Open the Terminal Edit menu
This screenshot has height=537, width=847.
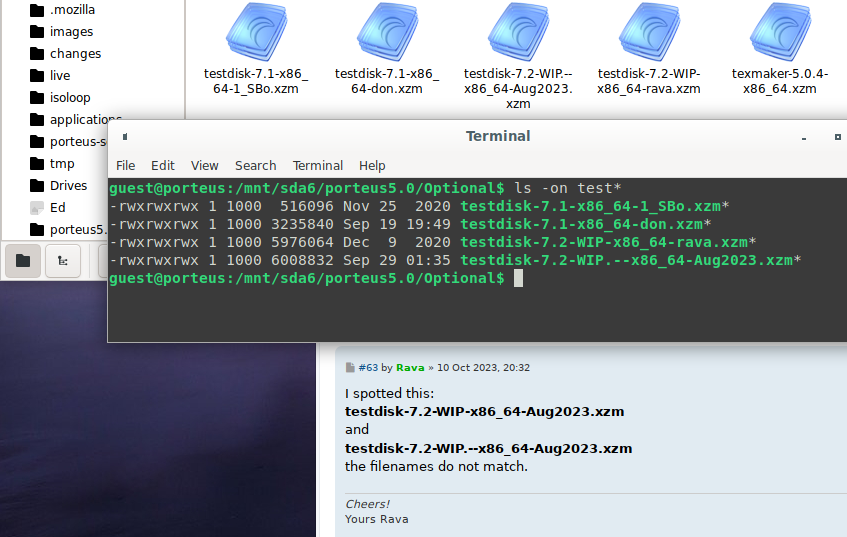pyautogui.click(x=163, y=166)
